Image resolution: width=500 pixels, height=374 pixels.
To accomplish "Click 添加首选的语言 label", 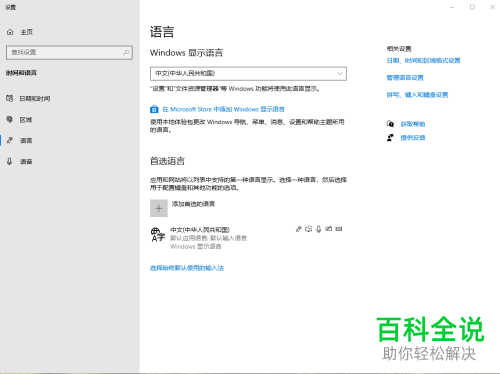I will coord(193,204).
